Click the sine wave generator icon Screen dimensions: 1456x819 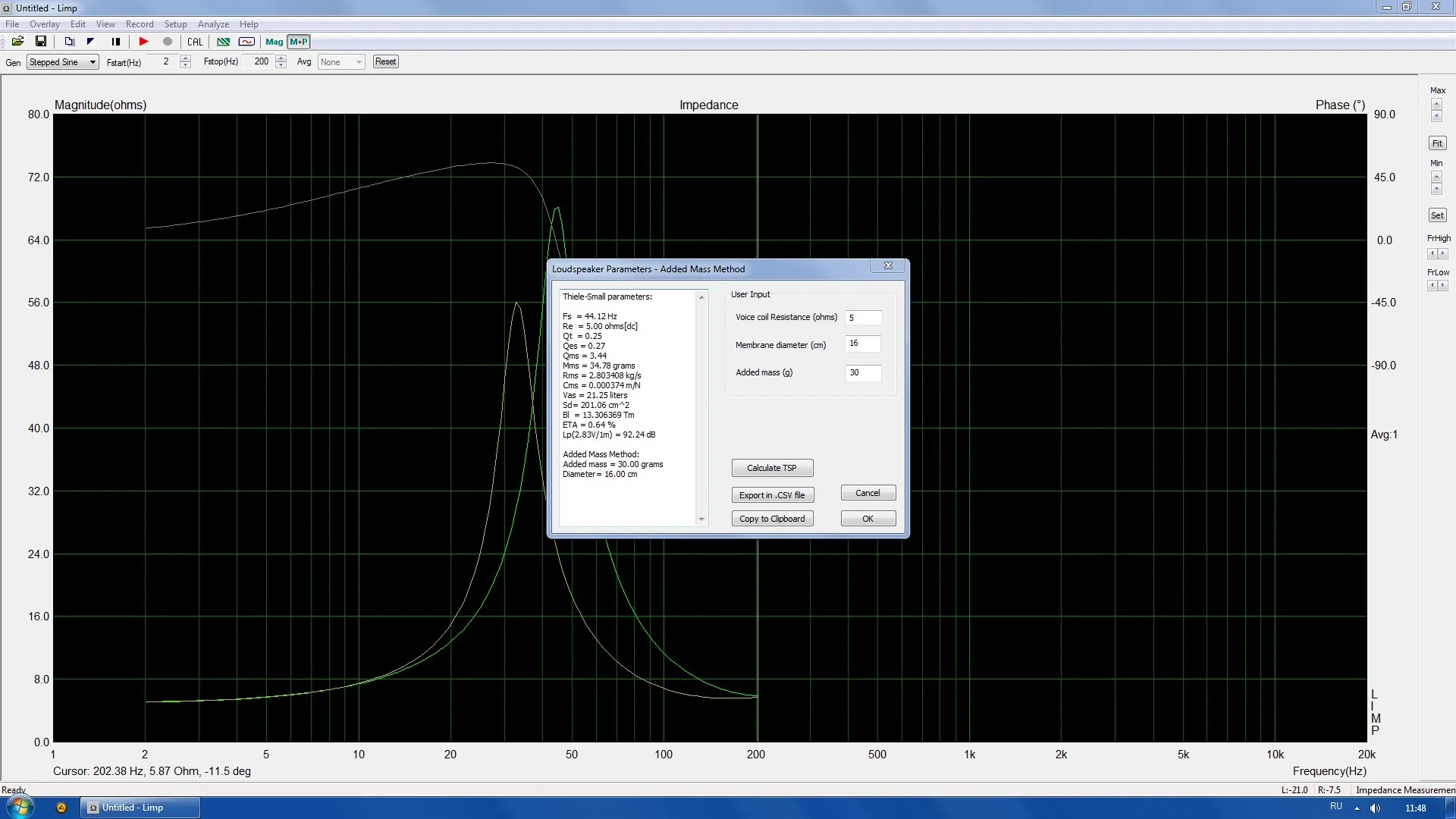pyautogui.click(x=246, y=42)
